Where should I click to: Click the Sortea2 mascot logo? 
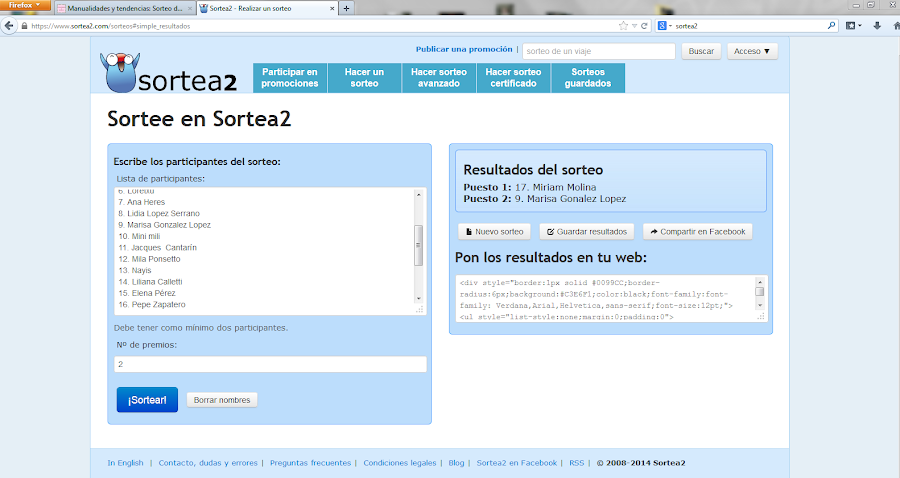pyautogui.click(x=119, y=72)
